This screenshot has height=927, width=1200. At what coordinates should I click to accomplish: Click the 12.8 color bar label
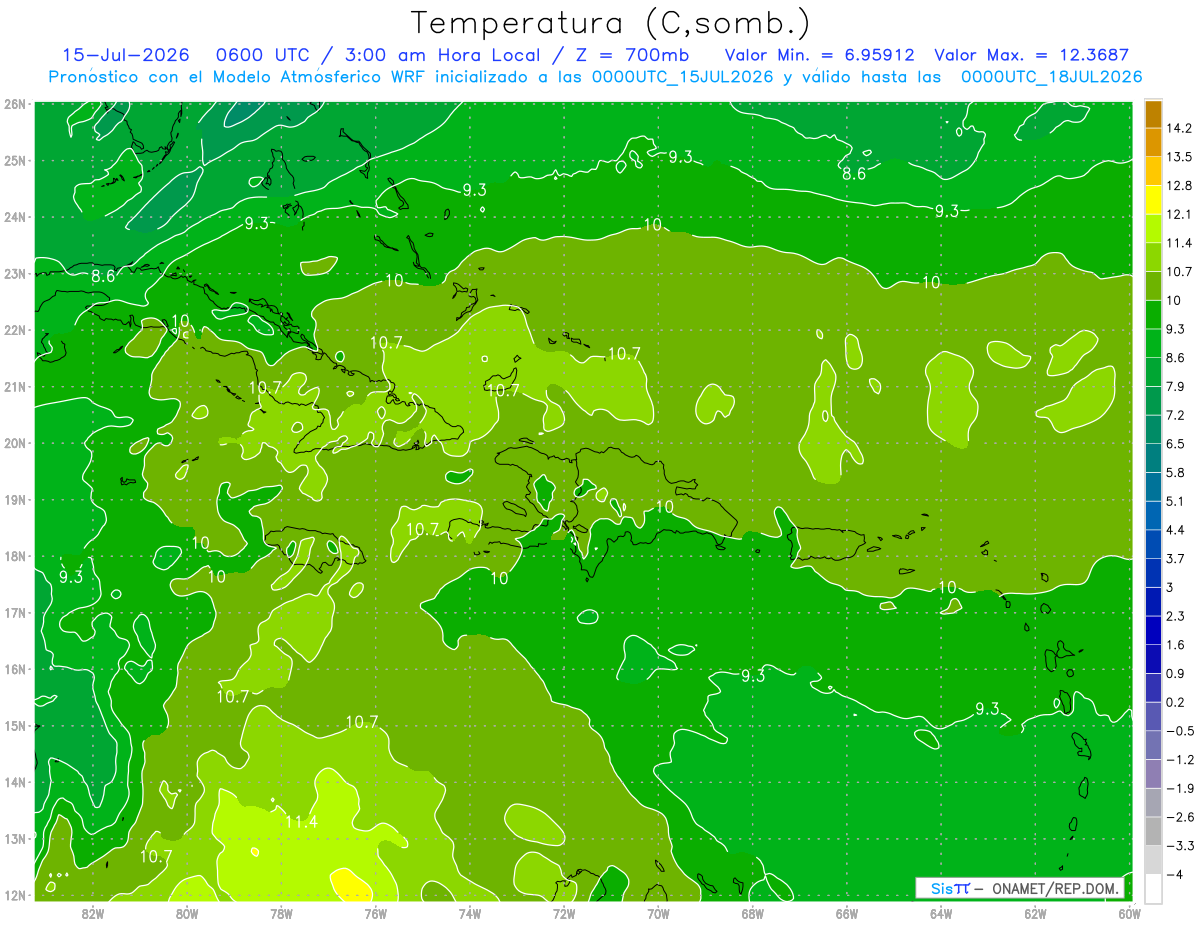[1180, 185]
